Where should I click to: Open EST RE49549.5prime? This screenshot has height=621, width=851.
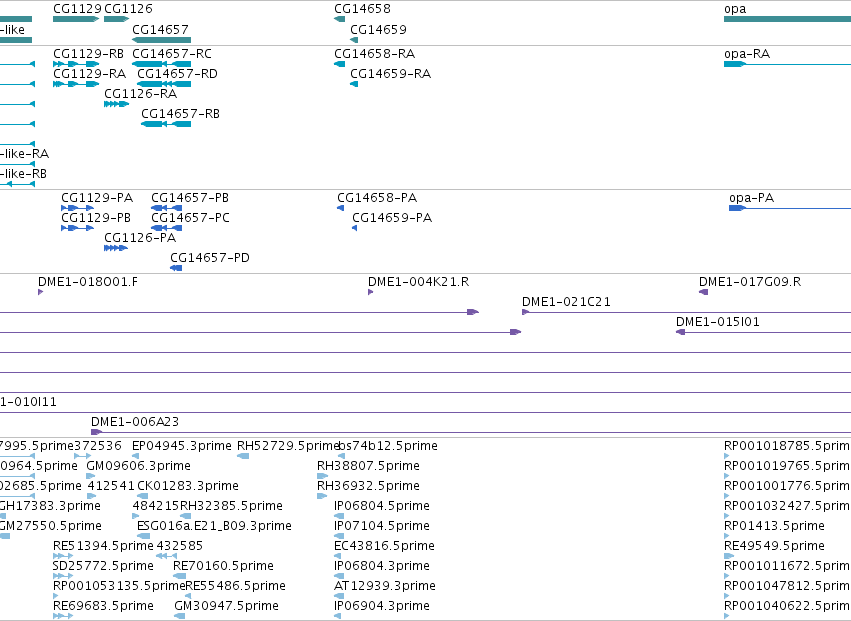click(x=774, y=546)
